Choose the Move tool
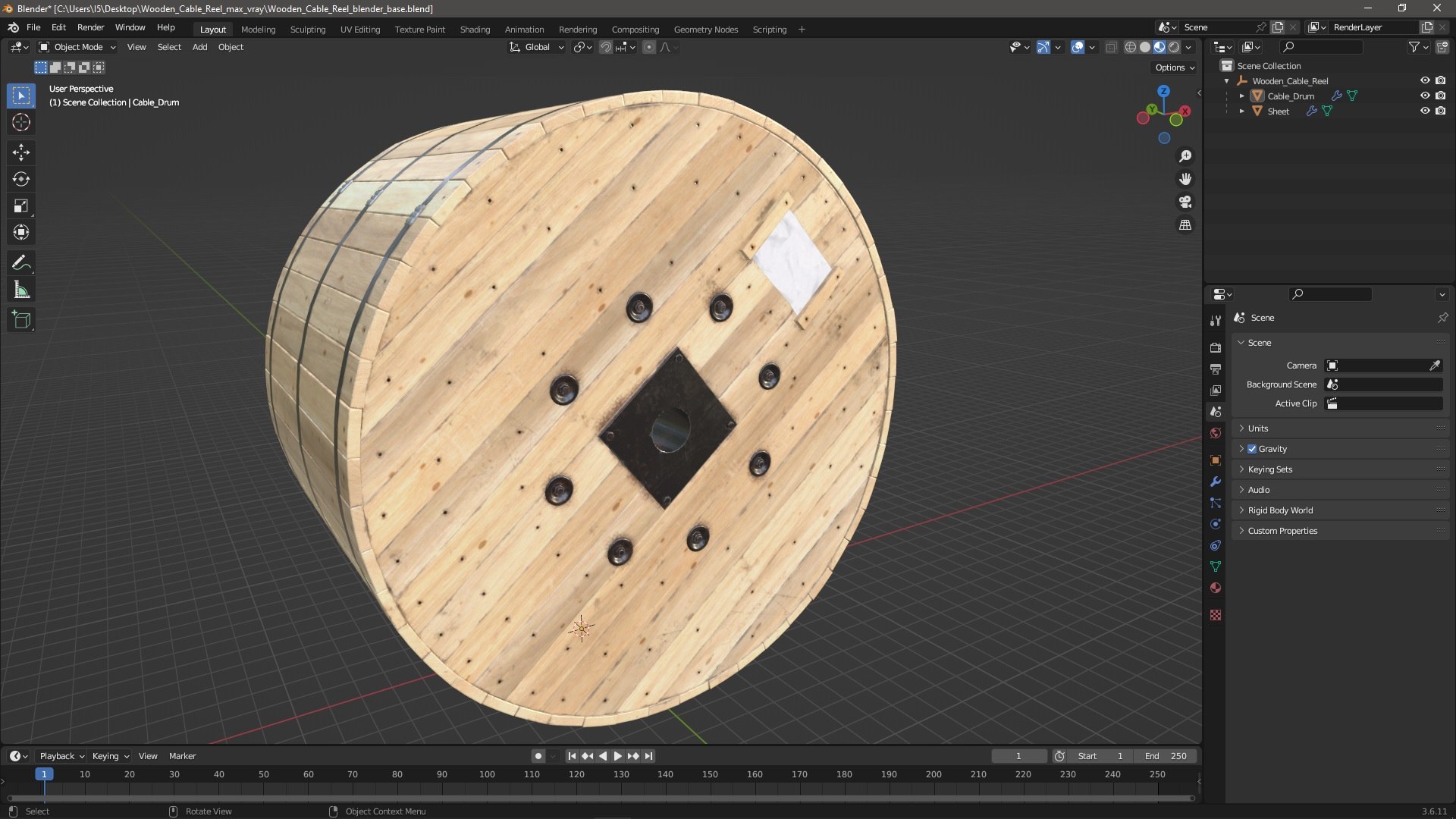Viewport: 1456px width, 819px height. click(21, 152)
